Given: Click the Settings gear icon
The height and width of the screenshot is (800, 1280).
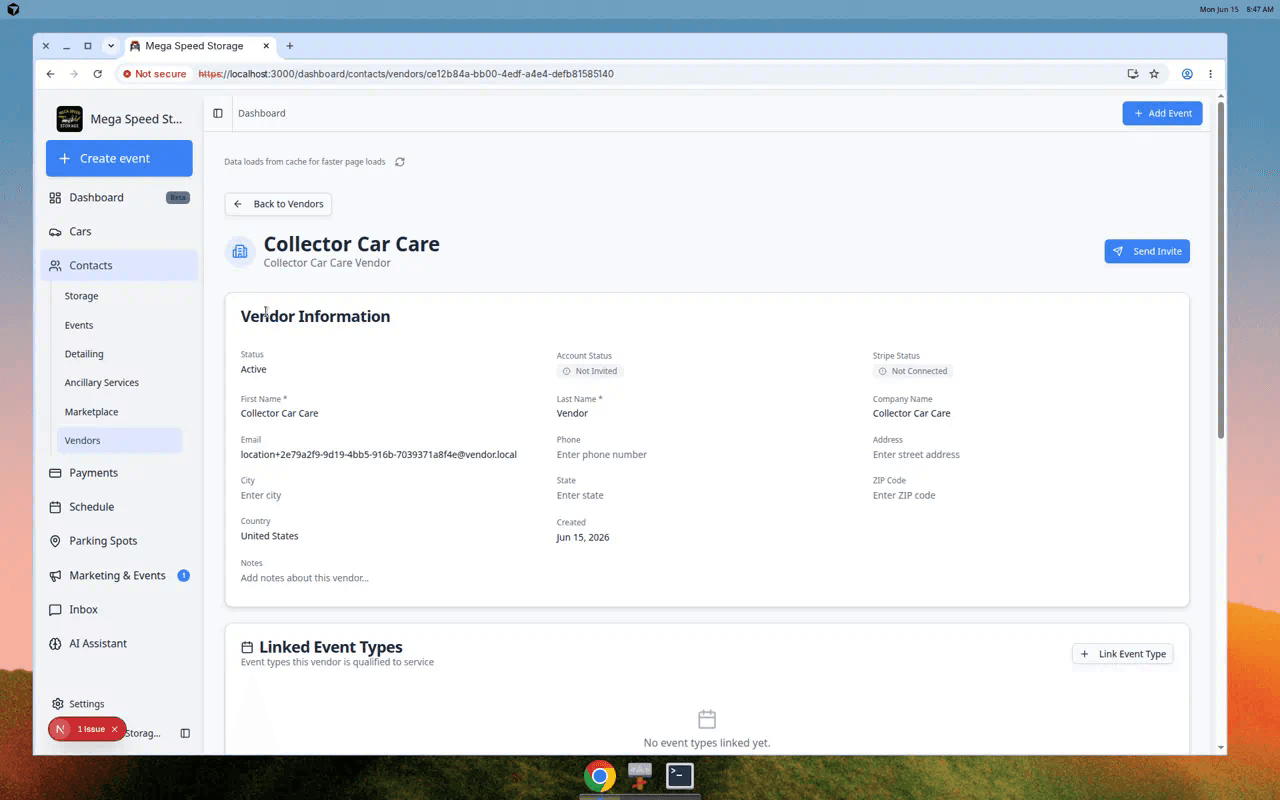Looking at the screenshot, I should coord(58,704).
